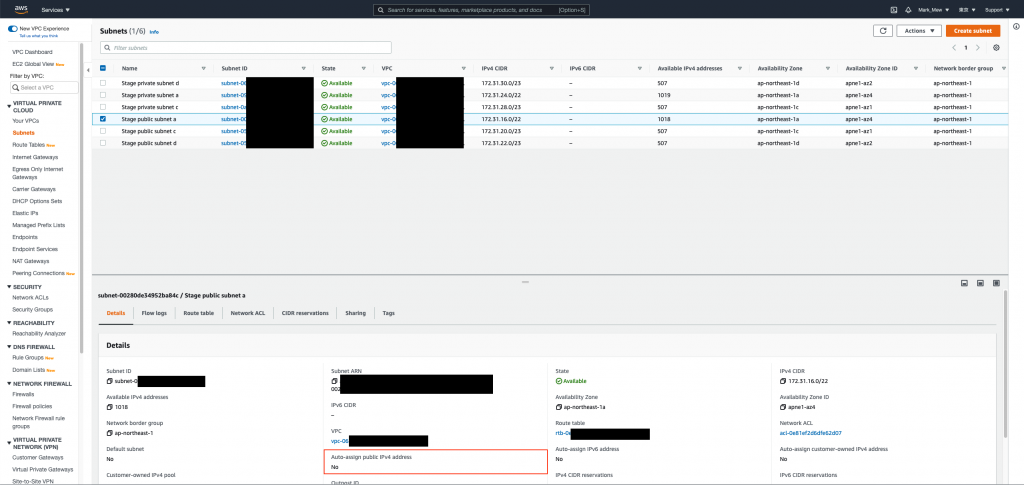Open Security Groups in sidebar
Viewport: 1024px width, 485px height.
33,309
